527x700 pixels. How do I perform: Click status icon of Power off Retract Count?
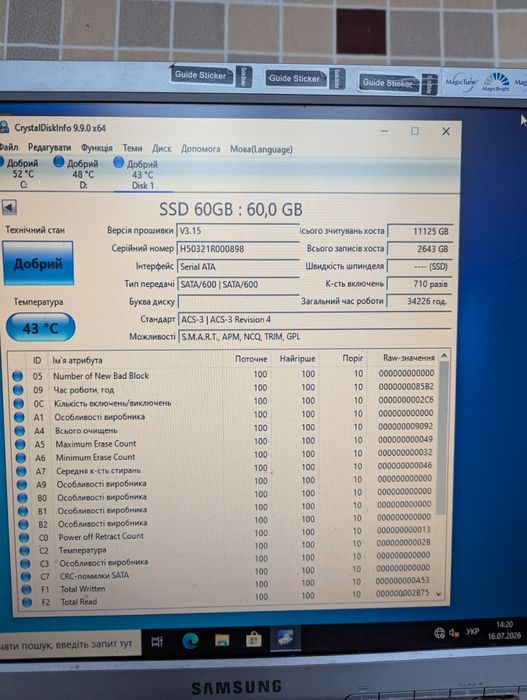24,538
